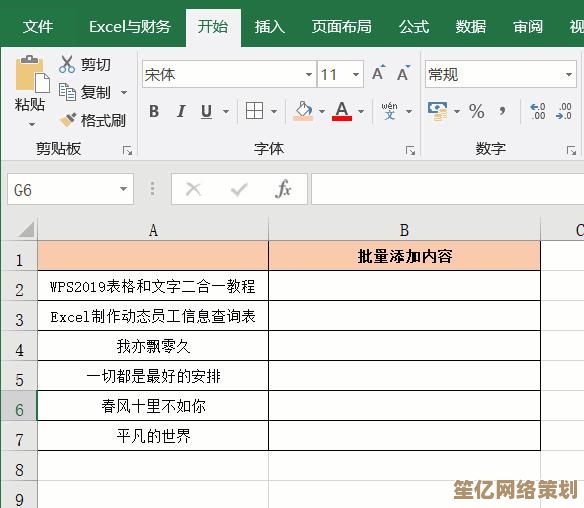Decrease font size with the smaller A
The width and height of the screenshot is (584, 508).
403,74
